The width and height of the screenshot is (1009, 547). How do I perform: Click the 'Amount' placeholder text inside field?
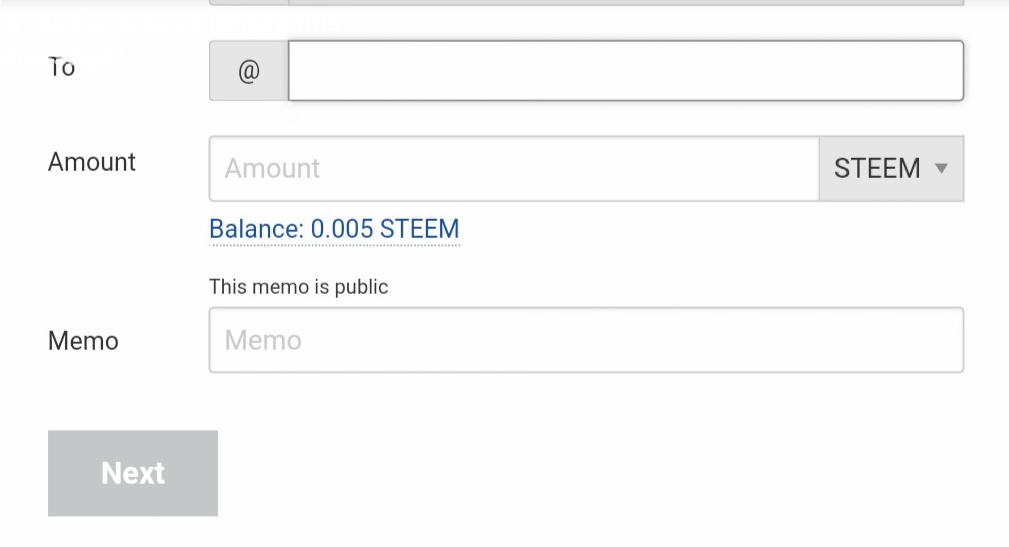click(272, 168)
